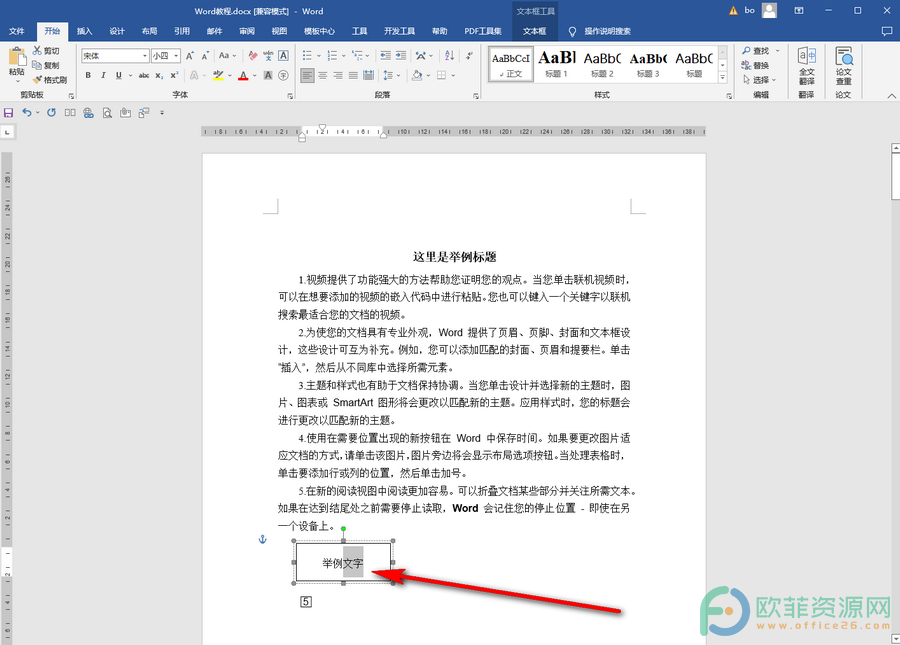Switch to the 设计 (Design) tab
The width and height of the screenshot is (900, 645).
pos(117,31)
